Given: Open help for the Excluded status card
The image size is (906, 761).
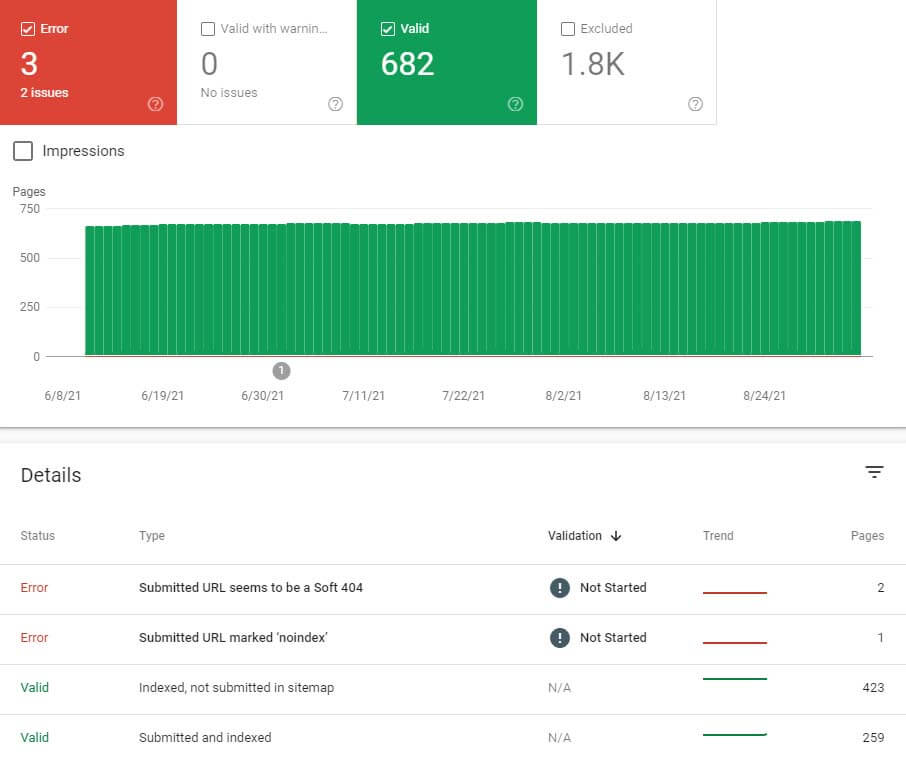Looking at the screenshot, I should pyautogui.click(x=696, y=103).
